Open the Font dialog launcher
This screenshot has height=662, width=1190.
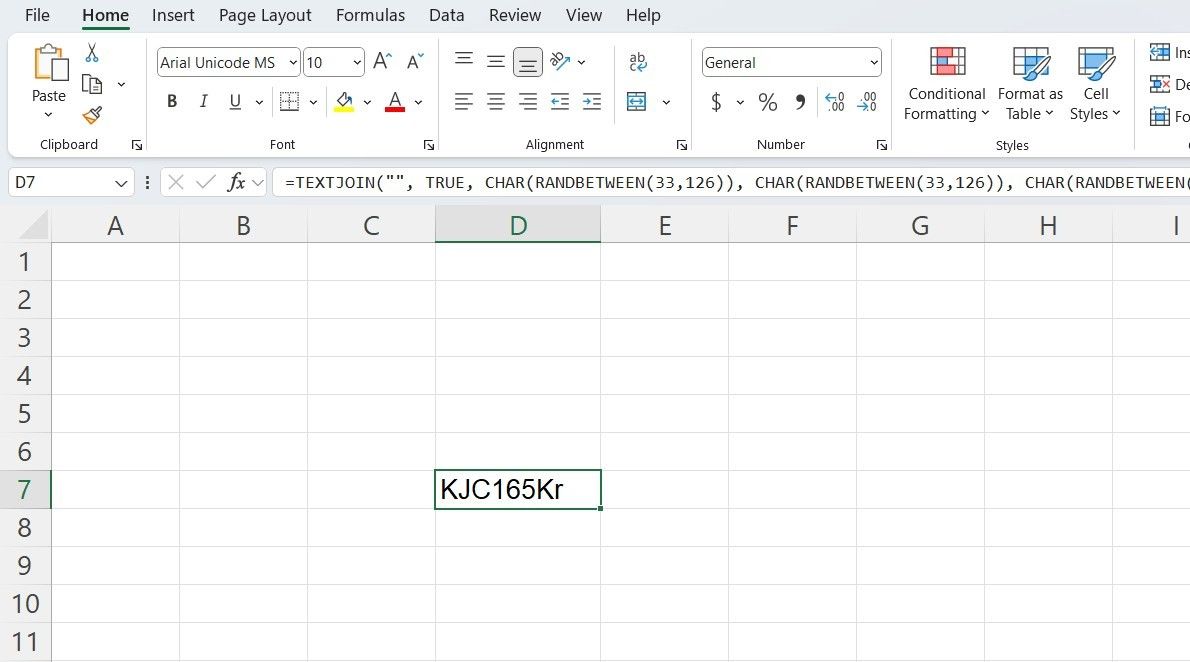(430, 144)
